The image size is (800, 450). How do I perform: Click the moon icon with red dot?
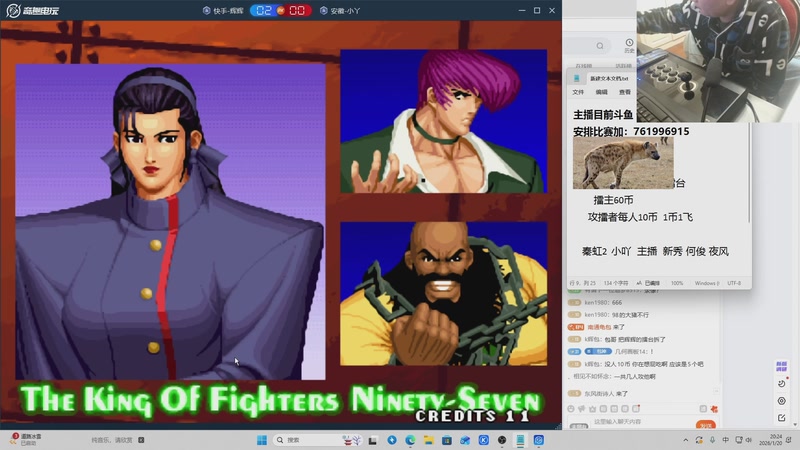[x=782, y=383]
